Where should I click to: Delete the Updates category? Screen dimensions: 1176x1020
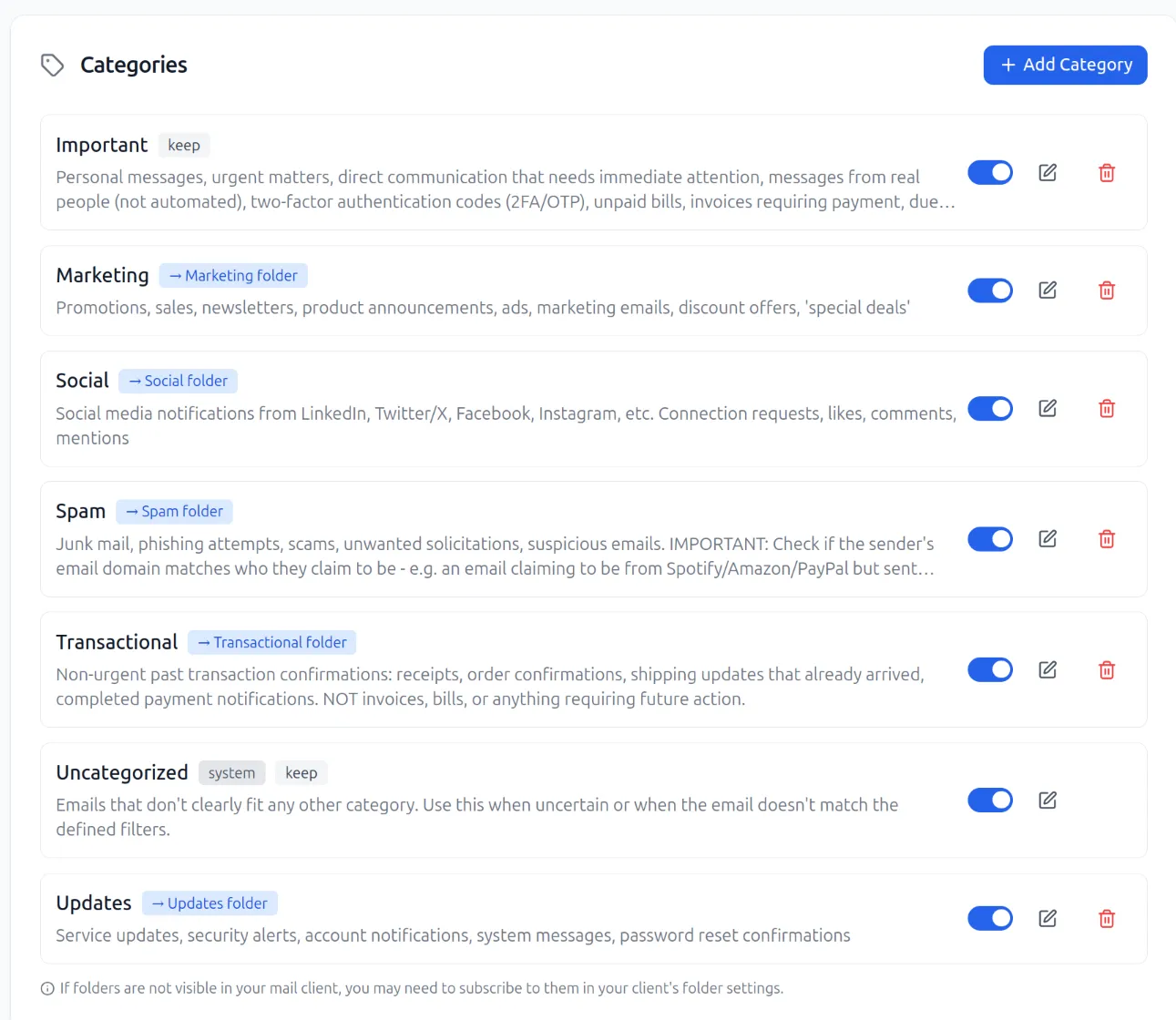pyautogui.click(x=1107, y=919)
